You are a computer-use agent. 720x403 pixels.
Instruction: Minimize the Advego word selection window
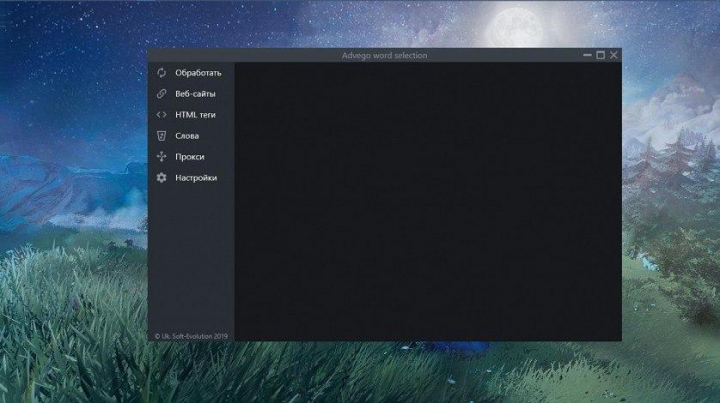[587, 55]
